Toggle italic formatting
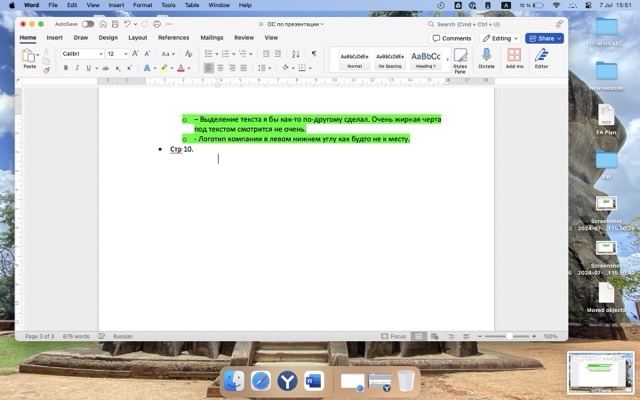The height and width of the screenshot is (400, 640). (77, 68)
